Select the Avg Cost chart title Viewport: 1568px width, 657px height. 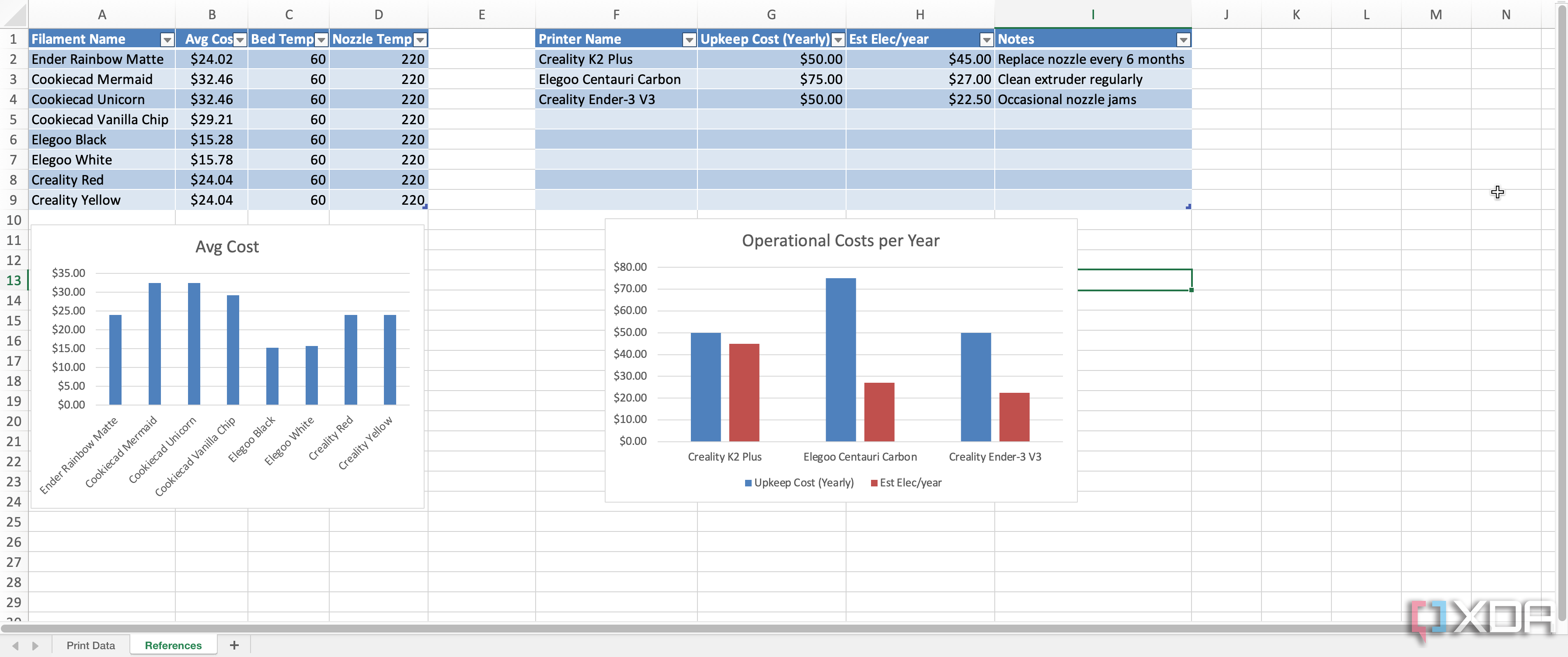(226, 247)
